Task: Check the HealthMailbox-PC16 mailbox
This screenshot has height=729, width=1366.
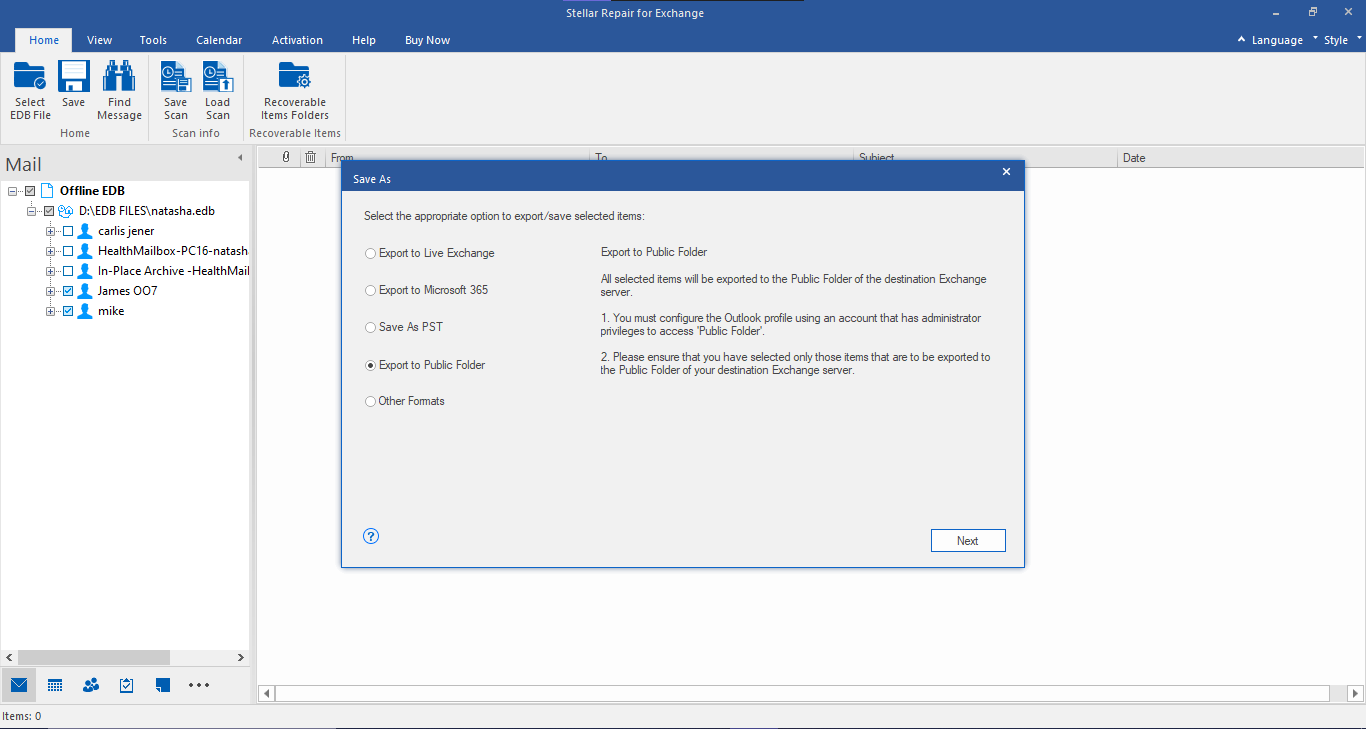Action: pos(68,251)
